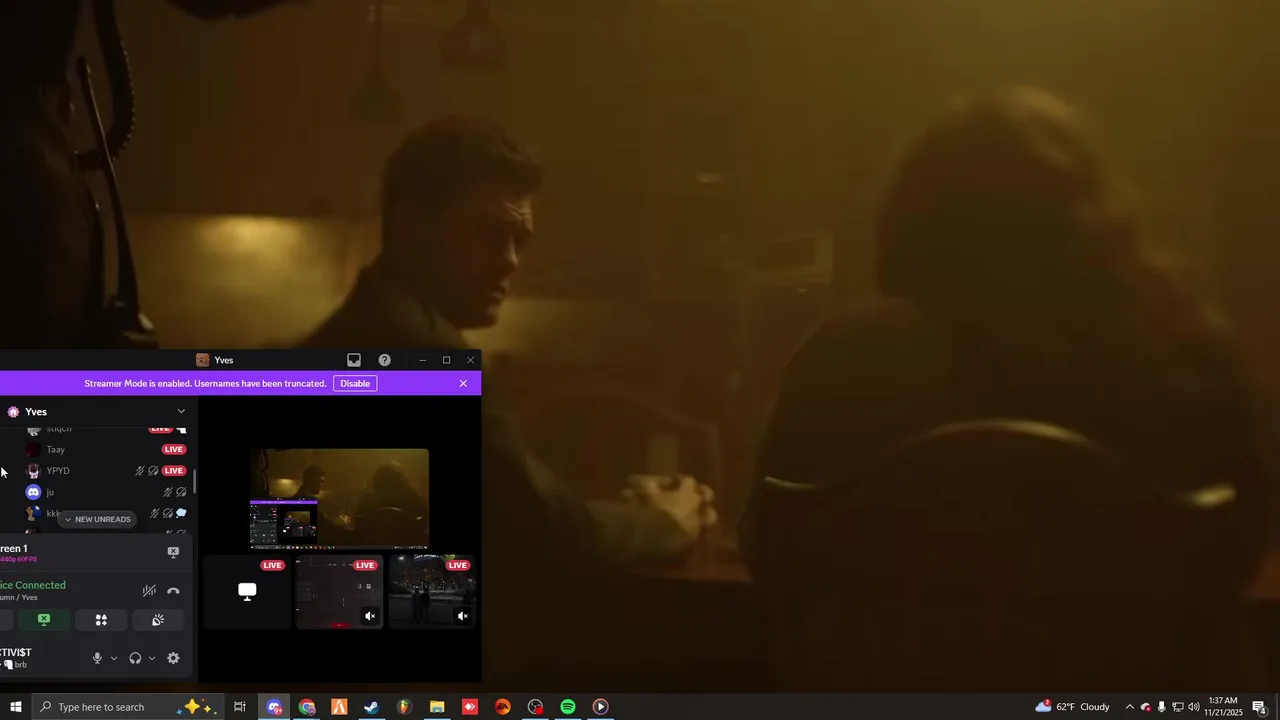Expand the Yves server dropdown

(x=181, y=411)
